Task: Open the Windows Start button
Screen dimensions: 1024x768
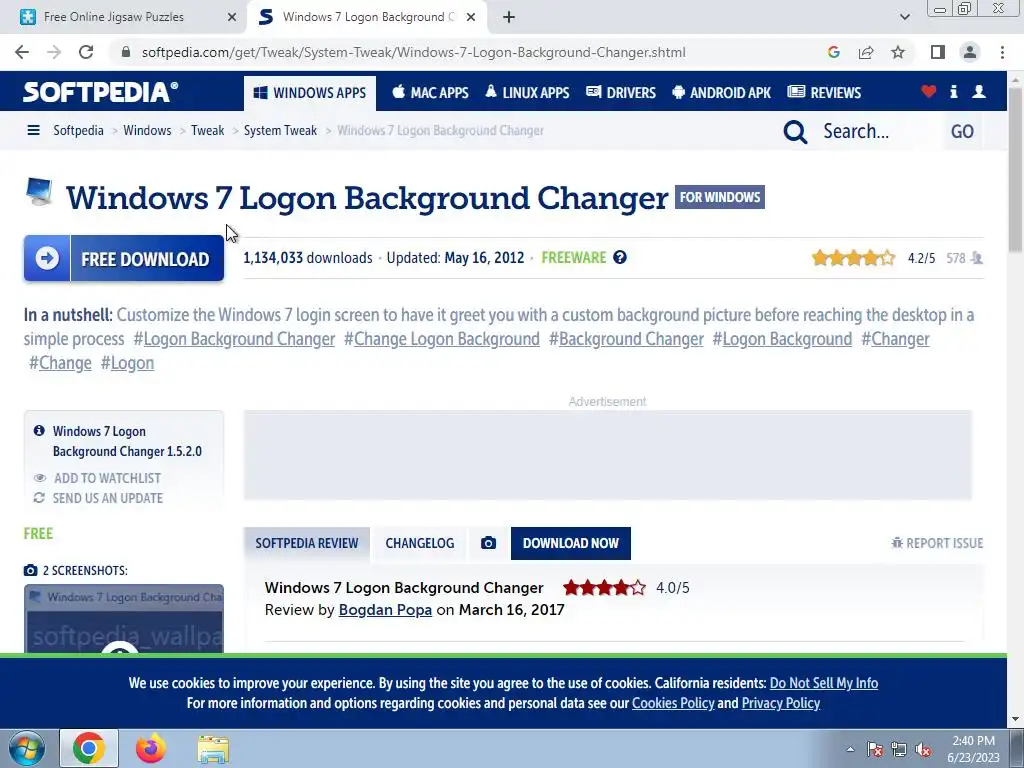Action: click(x=26, y=748)
